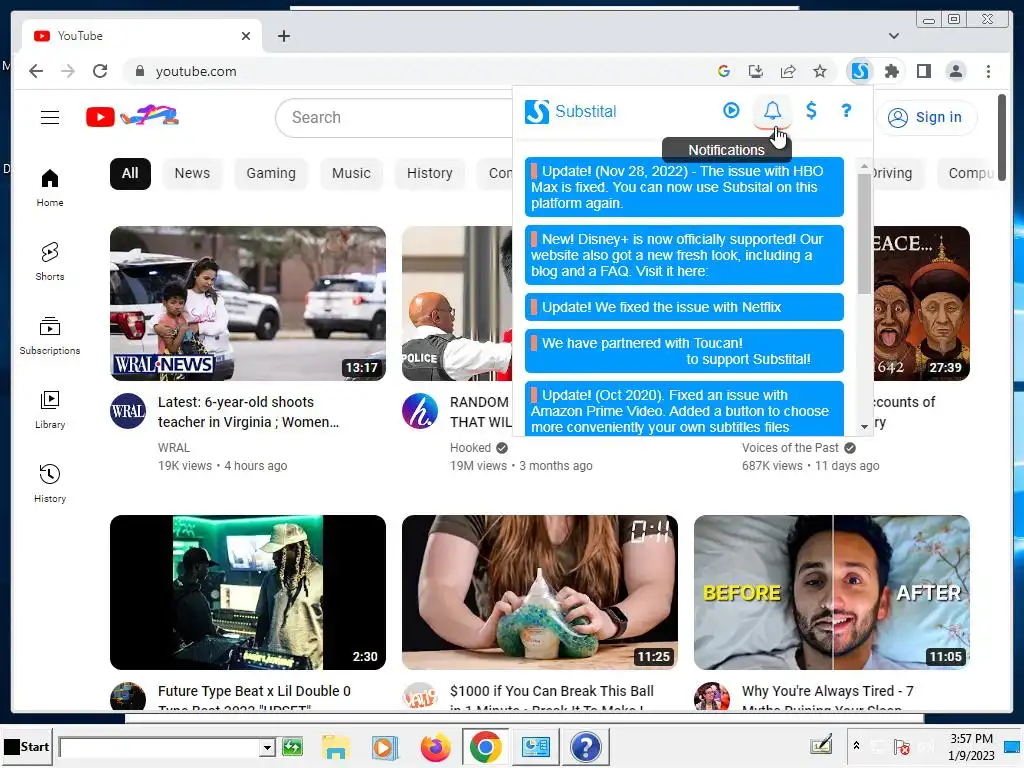
Task: Click the WRAL channel avatar
Action: pos(127,411)
